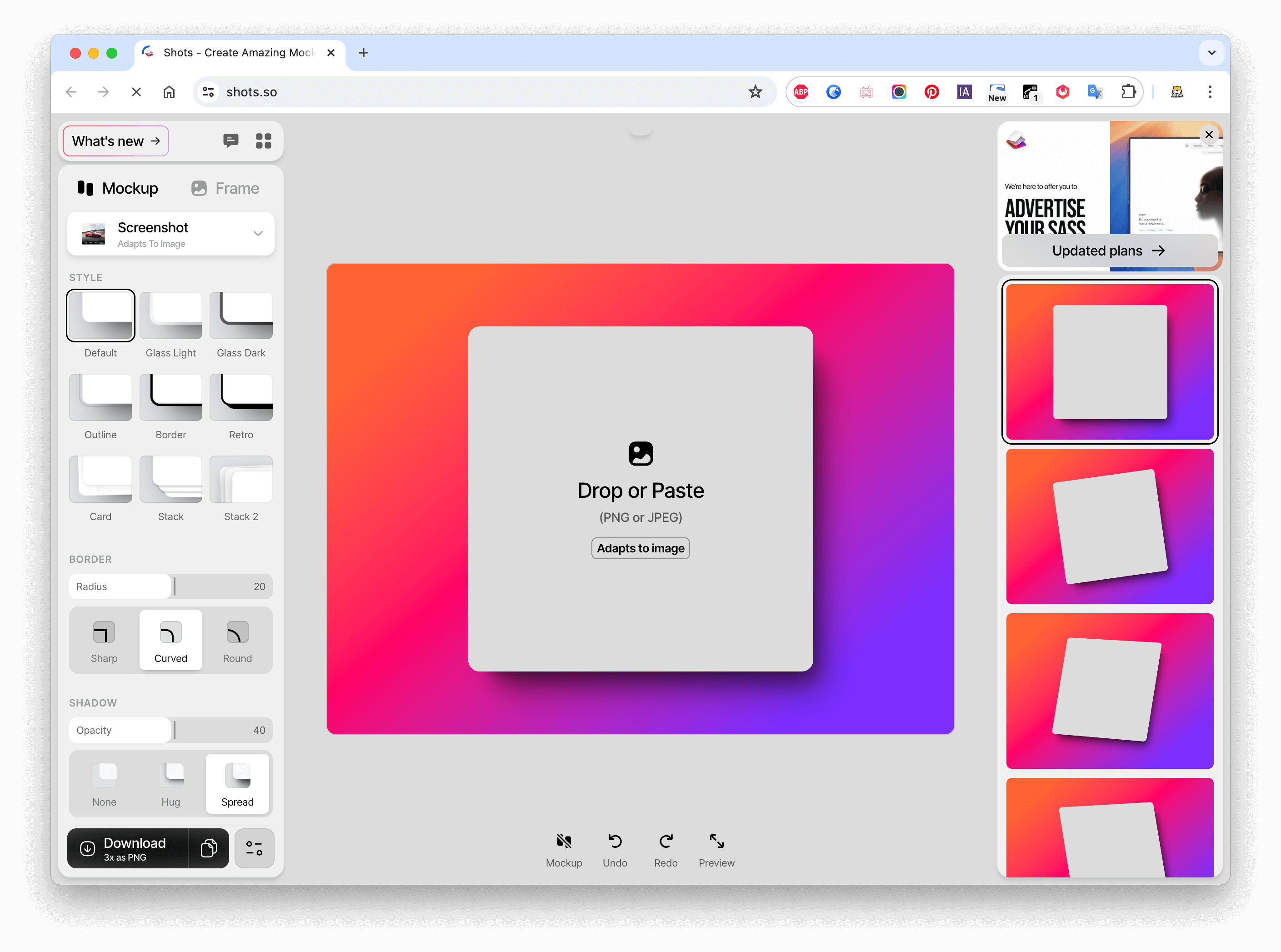
Task: Stop loading the page
Action: [136, 92]
